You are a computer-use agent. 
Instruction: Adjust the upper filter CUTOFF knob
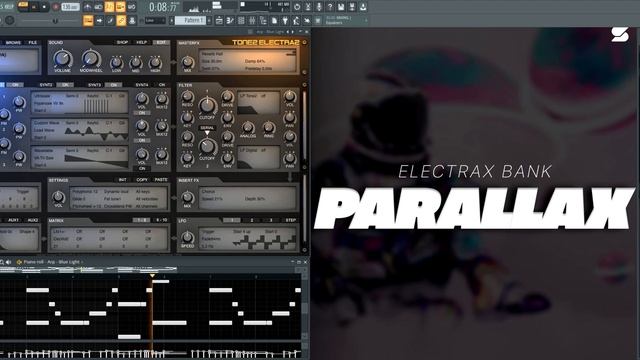coord(207,106)
